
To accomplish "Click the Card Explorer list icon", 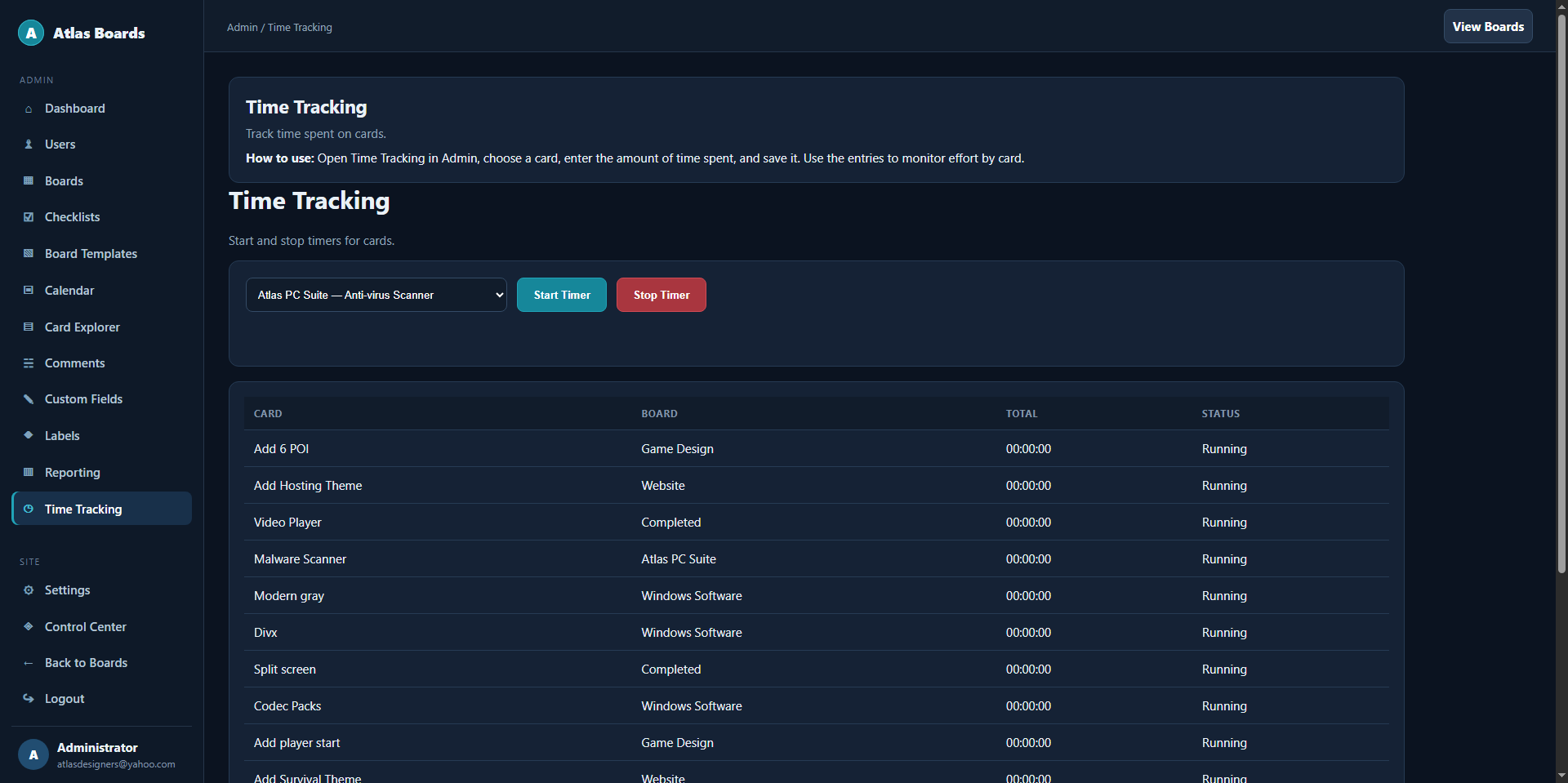I will tap(29, 327).
